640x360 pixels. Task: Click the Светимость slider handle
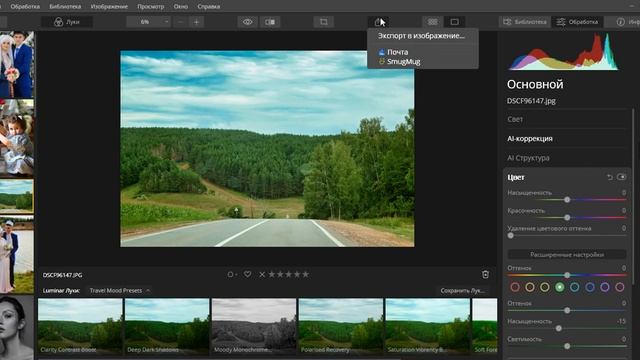pos(567,346)
